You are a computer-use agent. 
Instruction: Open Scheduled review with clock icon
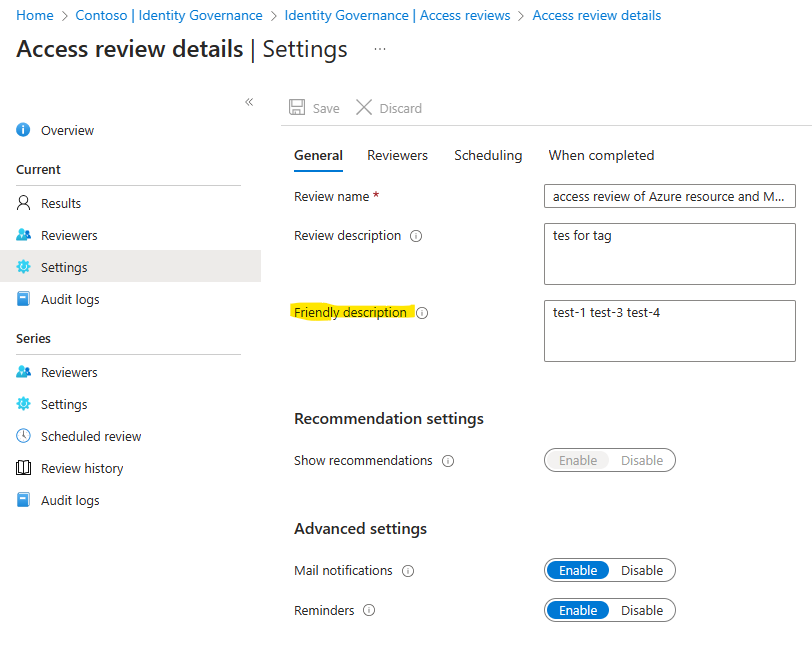click(x=91, y=436)
